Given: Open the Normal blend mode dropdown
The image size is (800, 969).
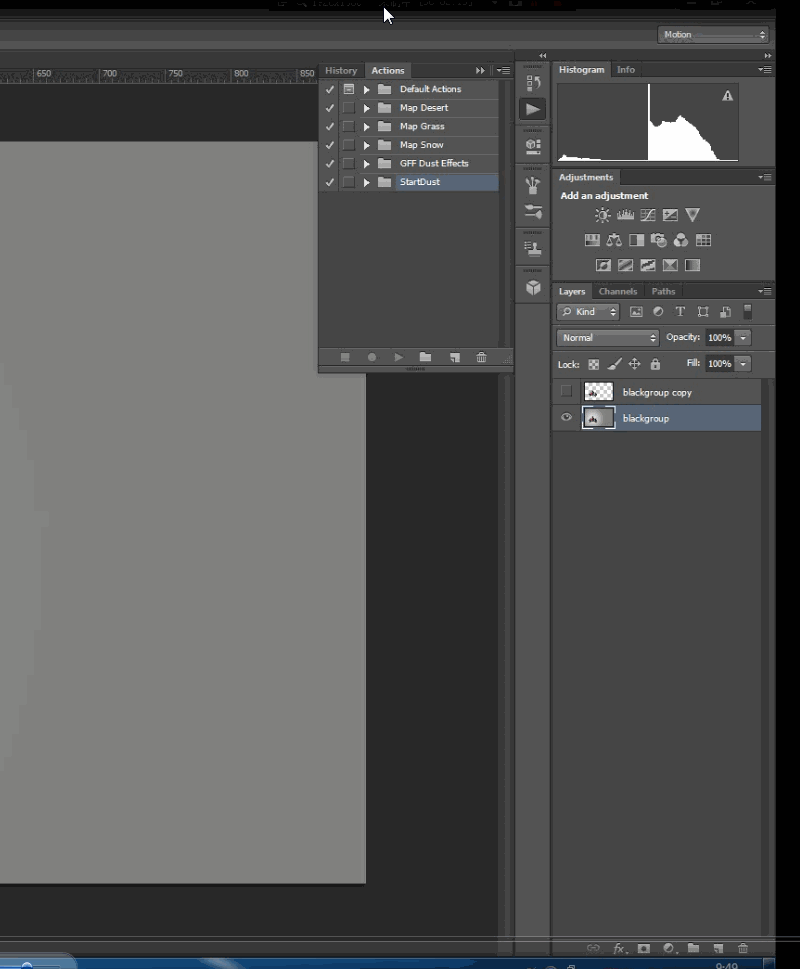Looking at the screenshot, I should click(607, 338).
